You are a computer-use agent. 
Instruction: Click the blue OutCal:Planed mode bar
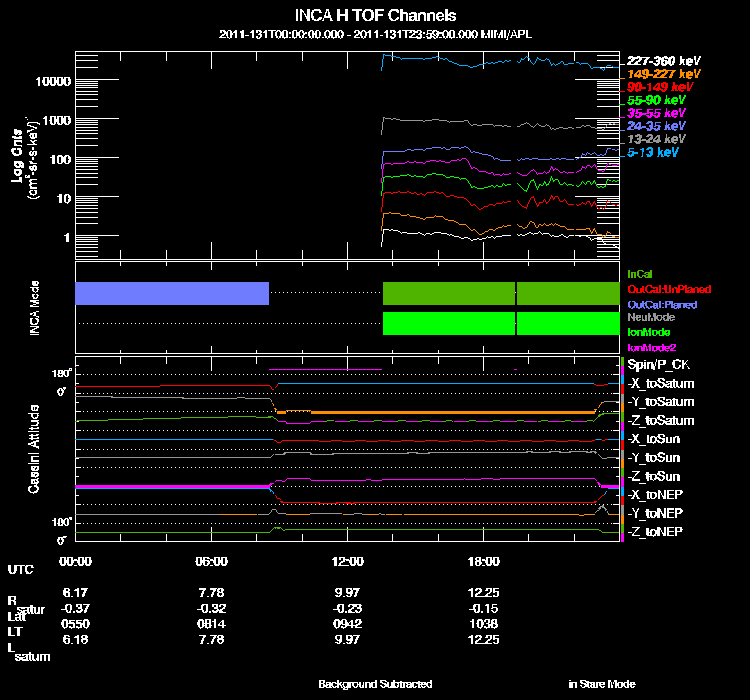point(172,293)
